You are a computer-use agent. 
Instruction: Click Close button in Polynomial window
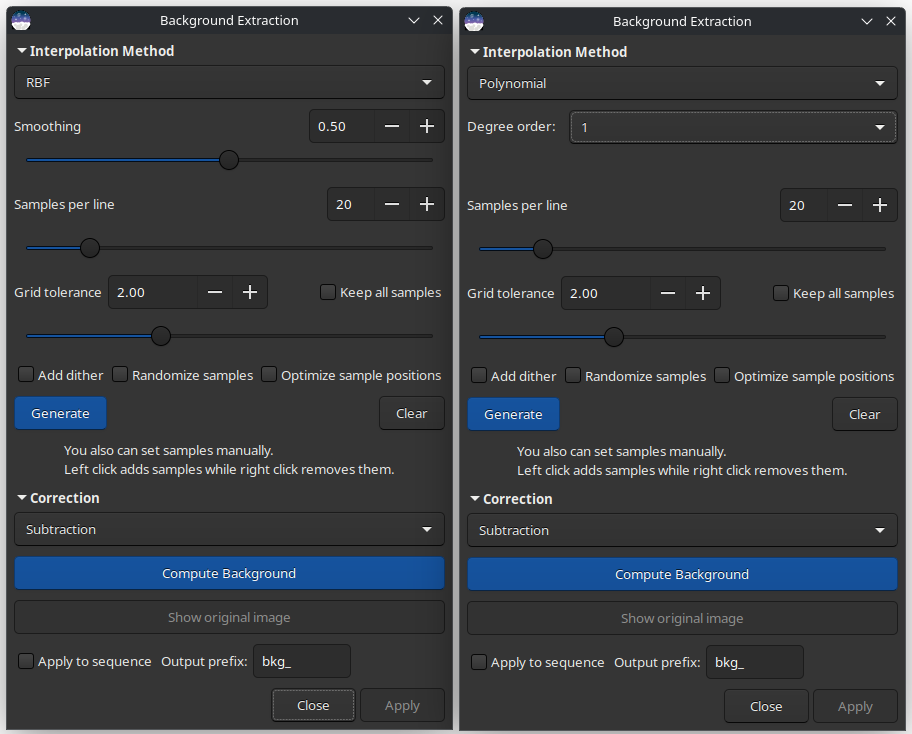[x=767, y=707]
